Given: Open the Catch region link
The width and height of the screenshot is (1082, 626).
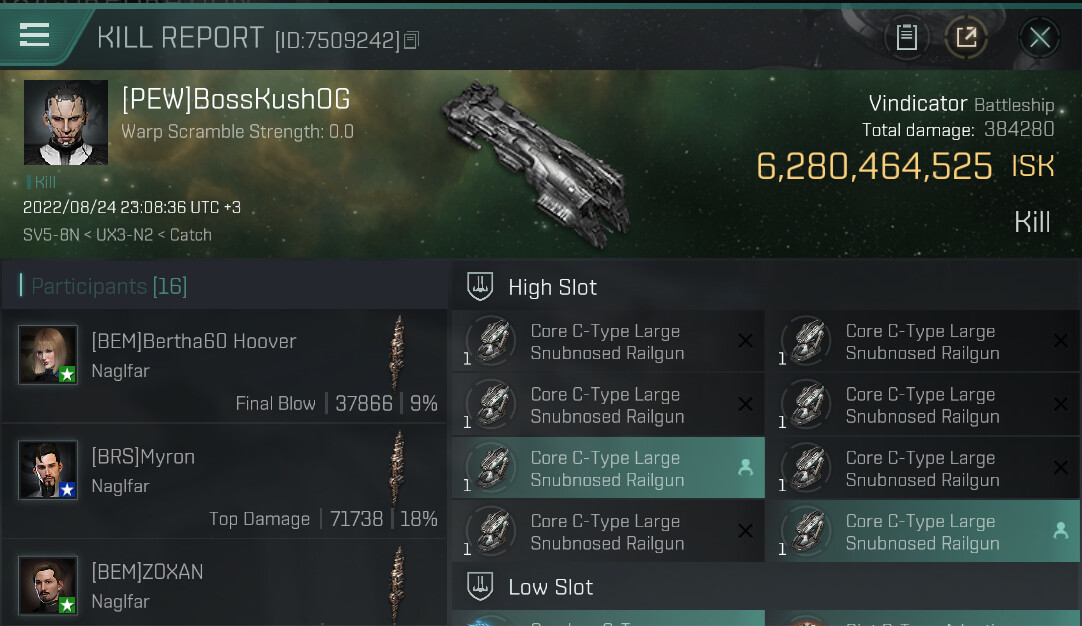Looking at the screenshot, I should point(190,235).
